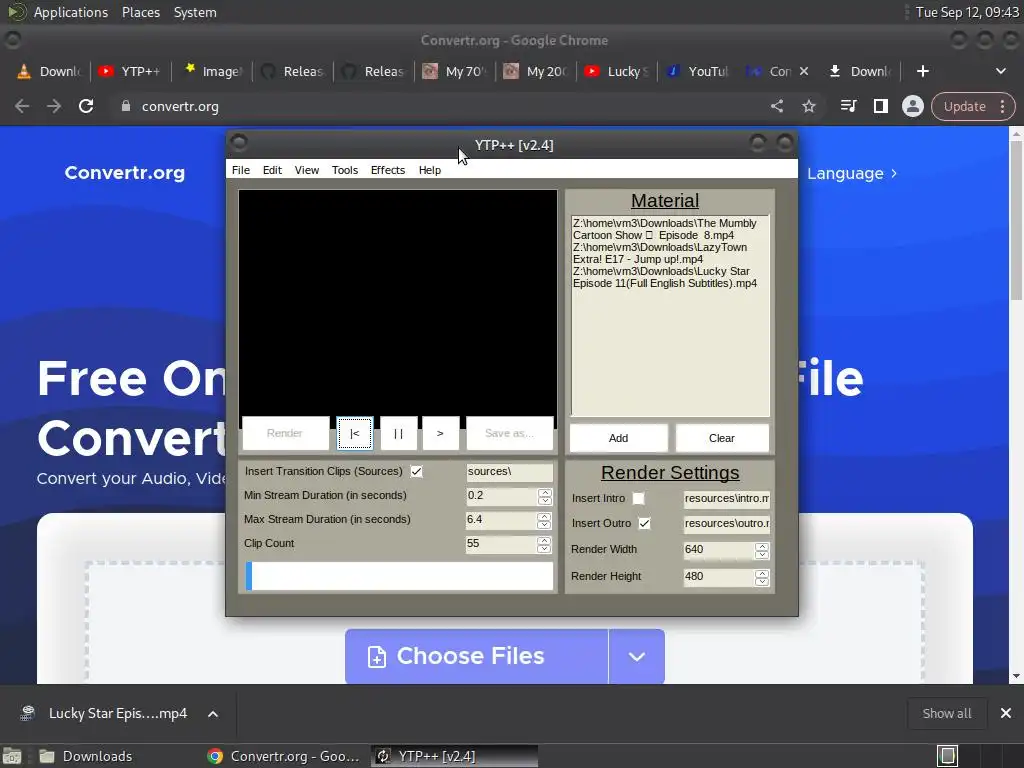
Task: Click the Render button
Action: pos(285,433)
